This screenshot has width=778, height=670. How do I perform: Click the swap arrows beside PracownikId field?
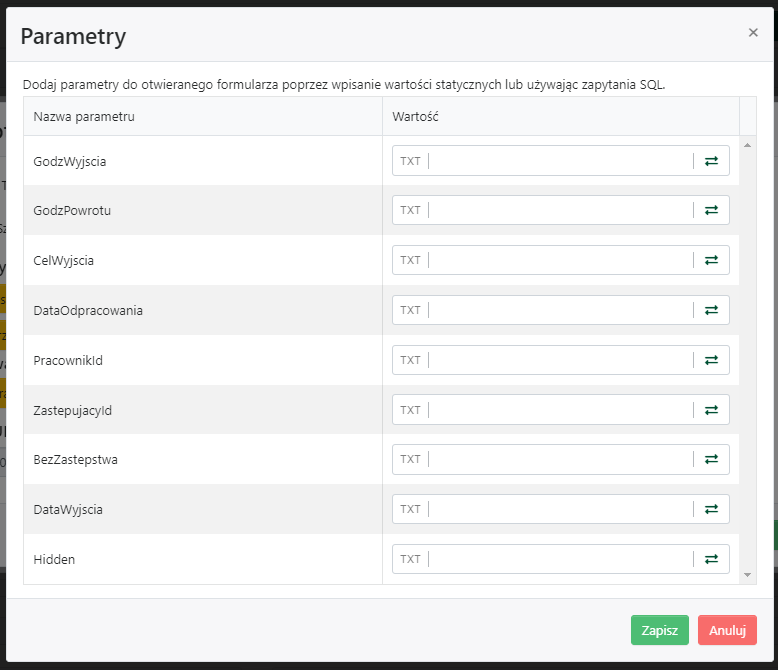[x=711, y=360]
